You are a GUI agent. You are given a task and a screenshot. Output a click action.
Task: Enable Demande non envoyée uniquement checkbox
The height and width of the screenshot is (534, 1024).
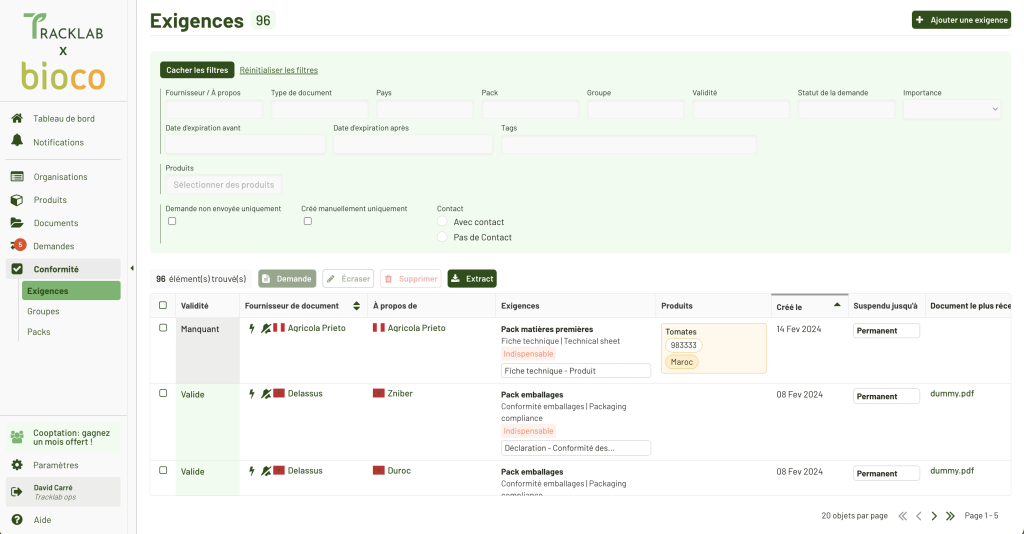click(x=172, y=221)
